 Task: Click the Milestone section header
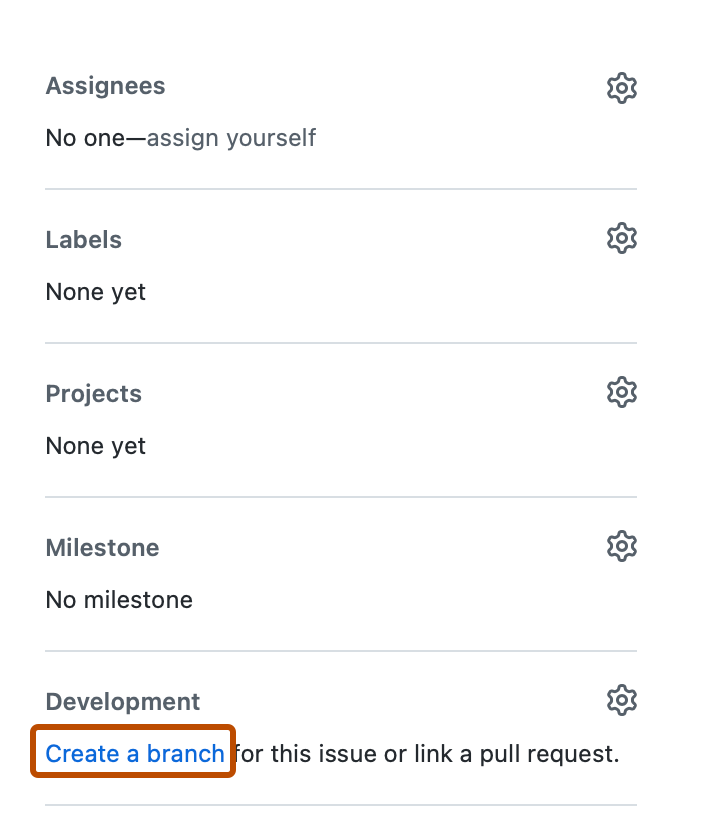click(x=102, y=547)
